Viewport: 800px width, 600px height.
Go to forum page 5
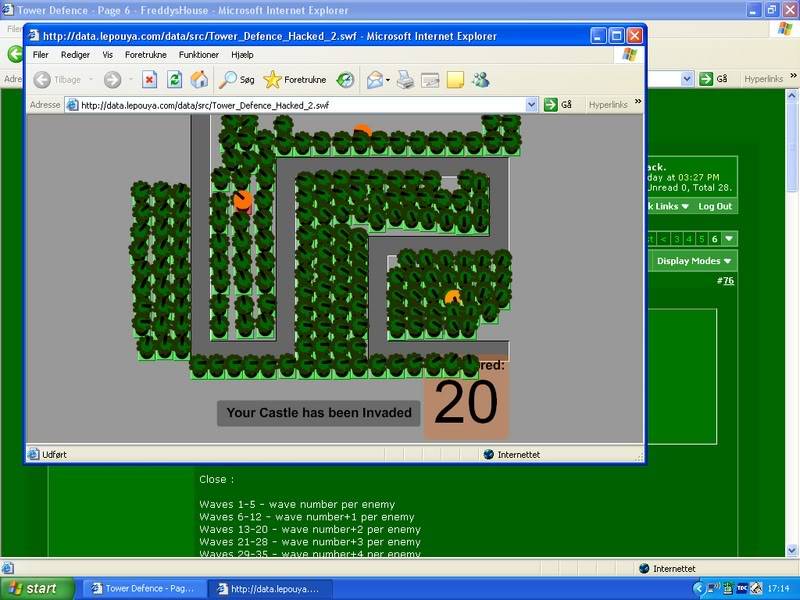[702, 239]
